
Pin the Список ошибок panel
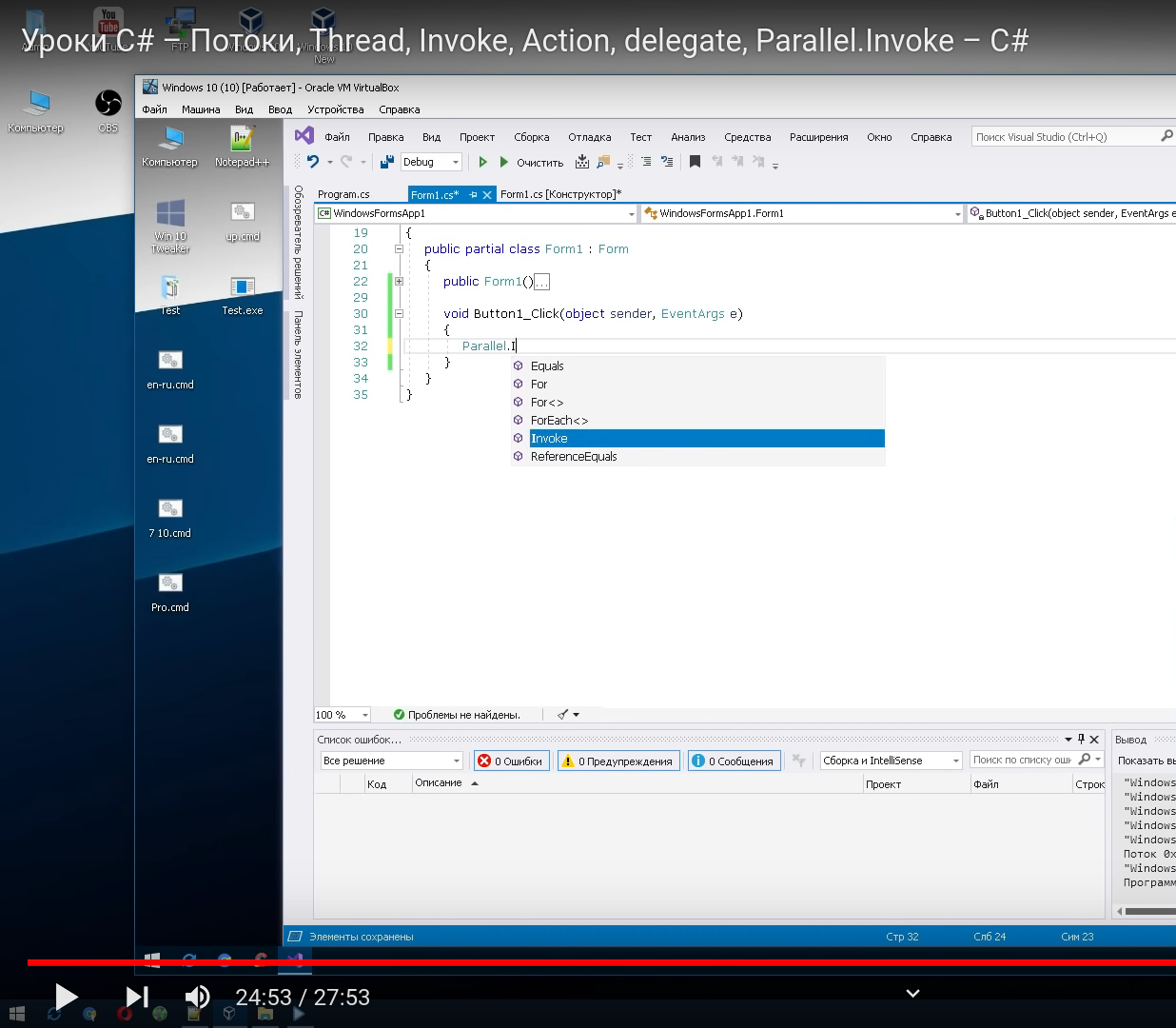(x=1081, y=739)
